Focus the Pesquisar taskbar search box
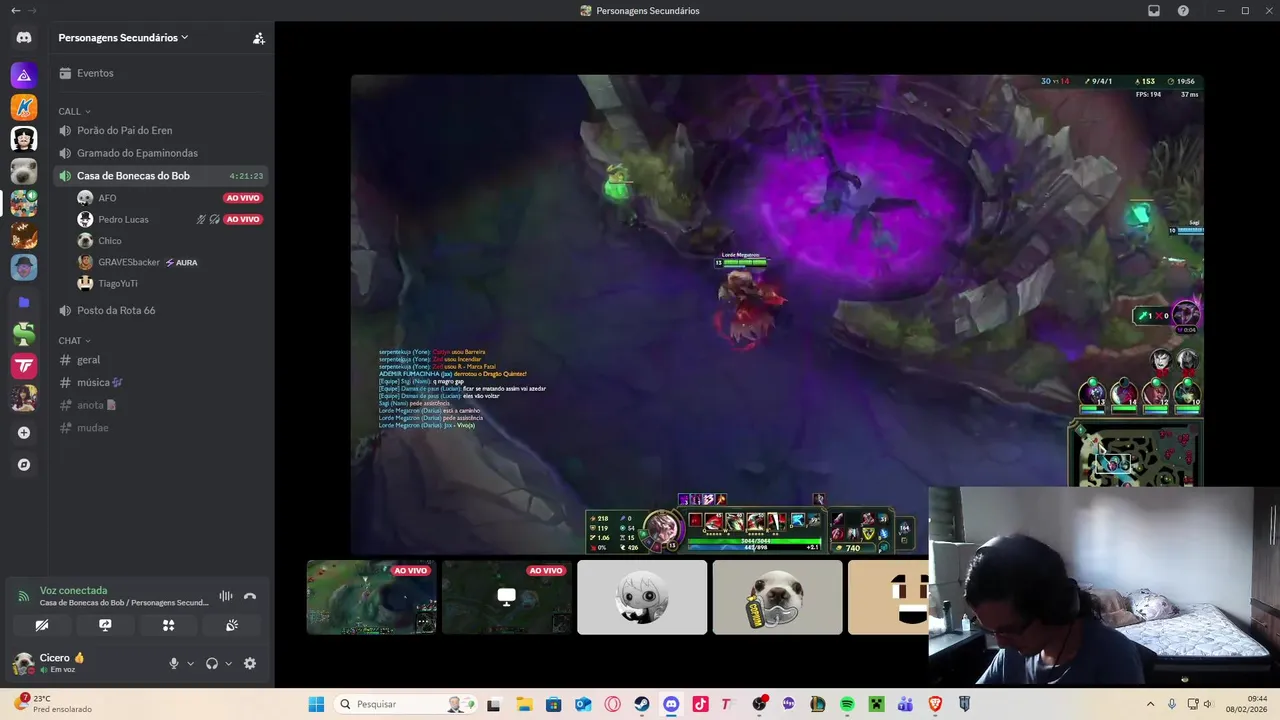Viewport: 1280px width, 720px height. (403, 704)
